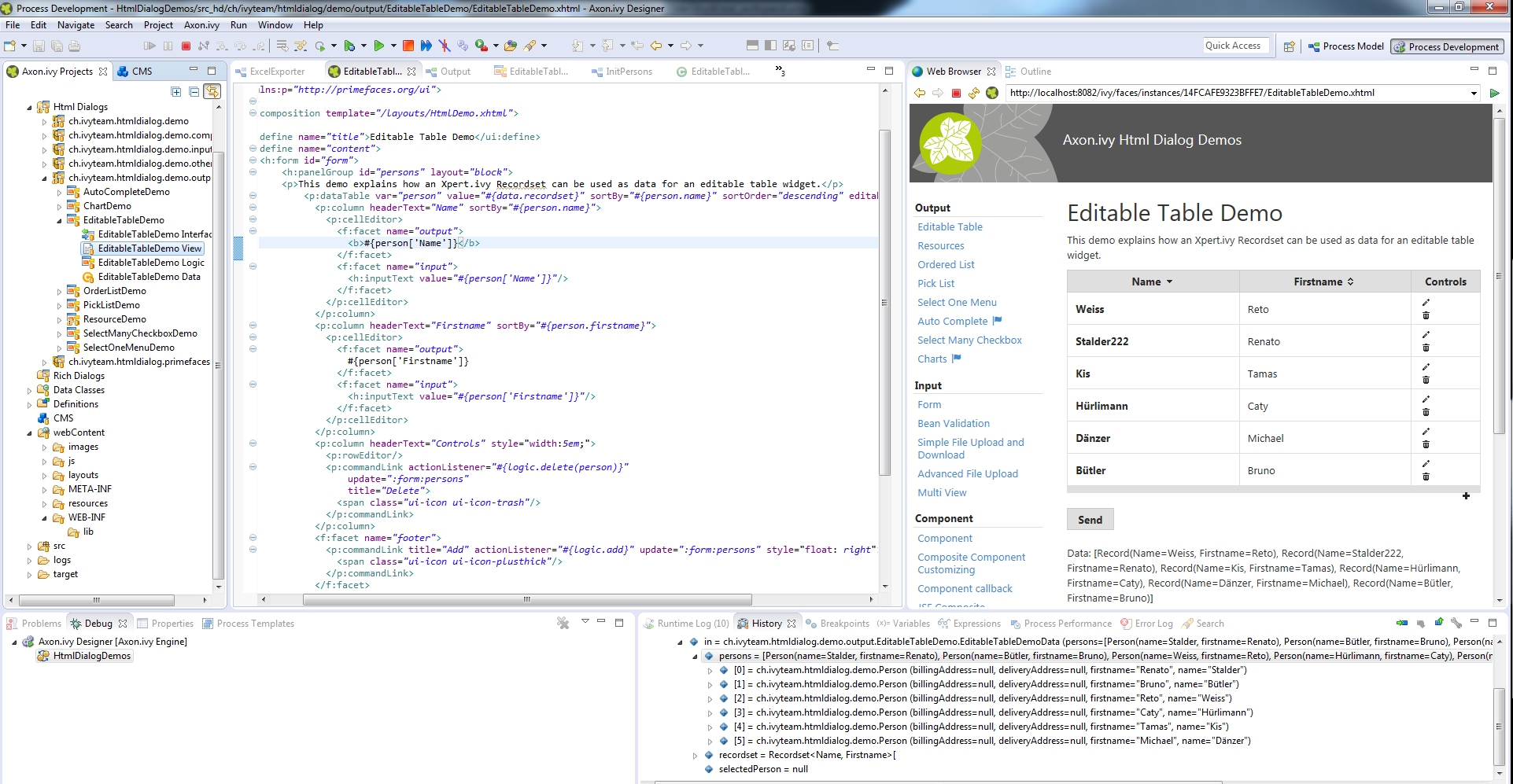Open the ExcelExporter editor tab

(270, 72)
